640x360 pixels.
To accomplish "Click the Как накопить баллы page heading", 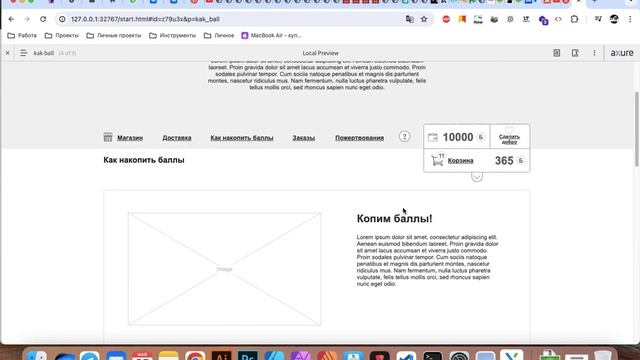I will pos(144,160).
